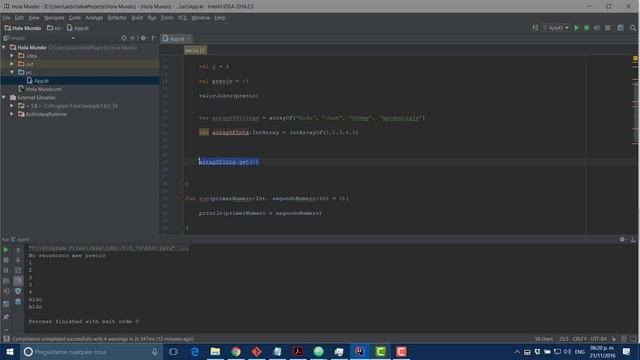The image size is (640, 360).
Task: Open Run panel settings gear
Action: 622,240
